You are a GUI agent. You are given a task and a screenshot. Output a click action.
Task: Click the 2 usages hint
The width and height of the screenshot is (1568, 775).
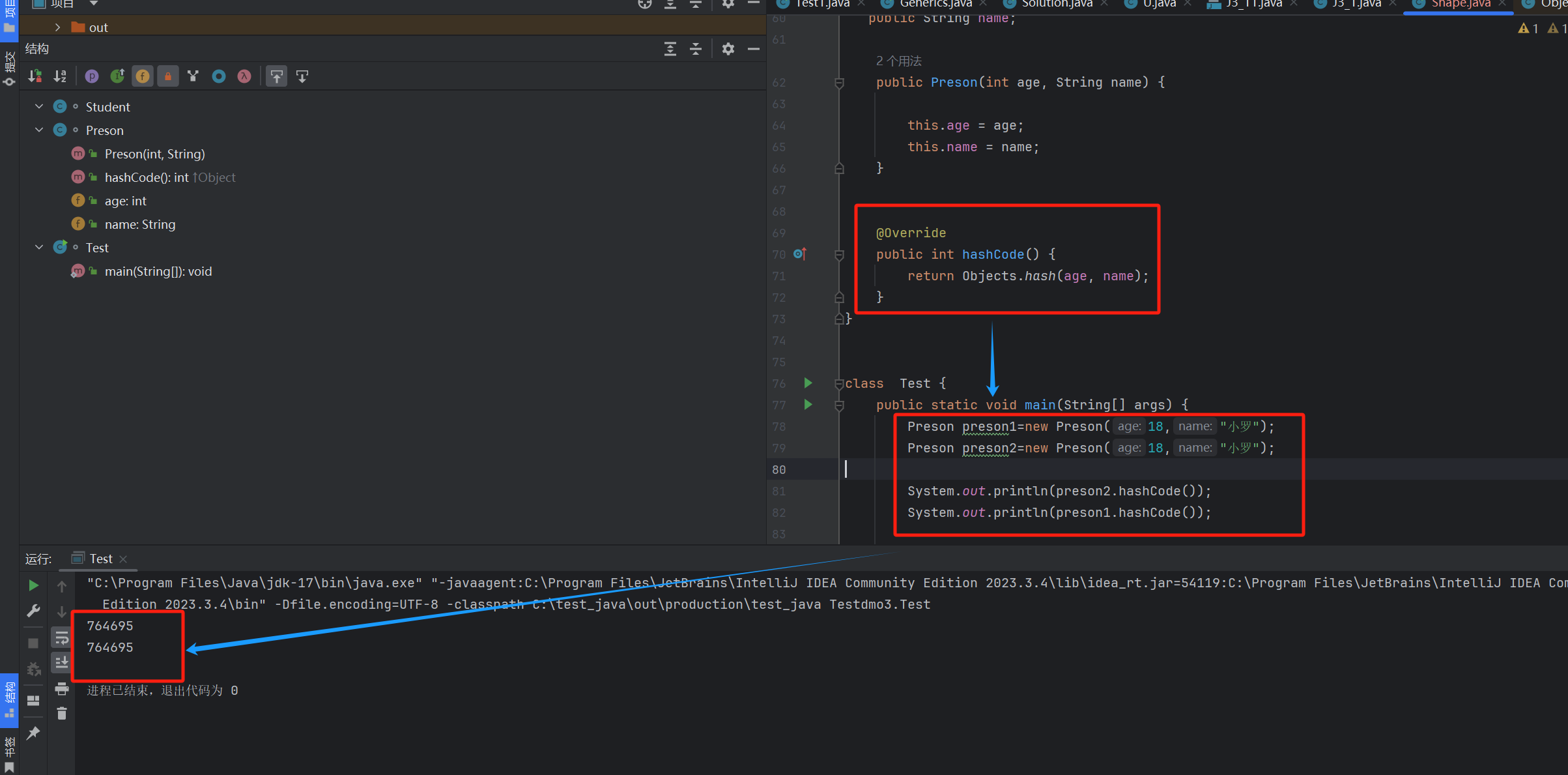pyautogui.click(x=898, y=61)
